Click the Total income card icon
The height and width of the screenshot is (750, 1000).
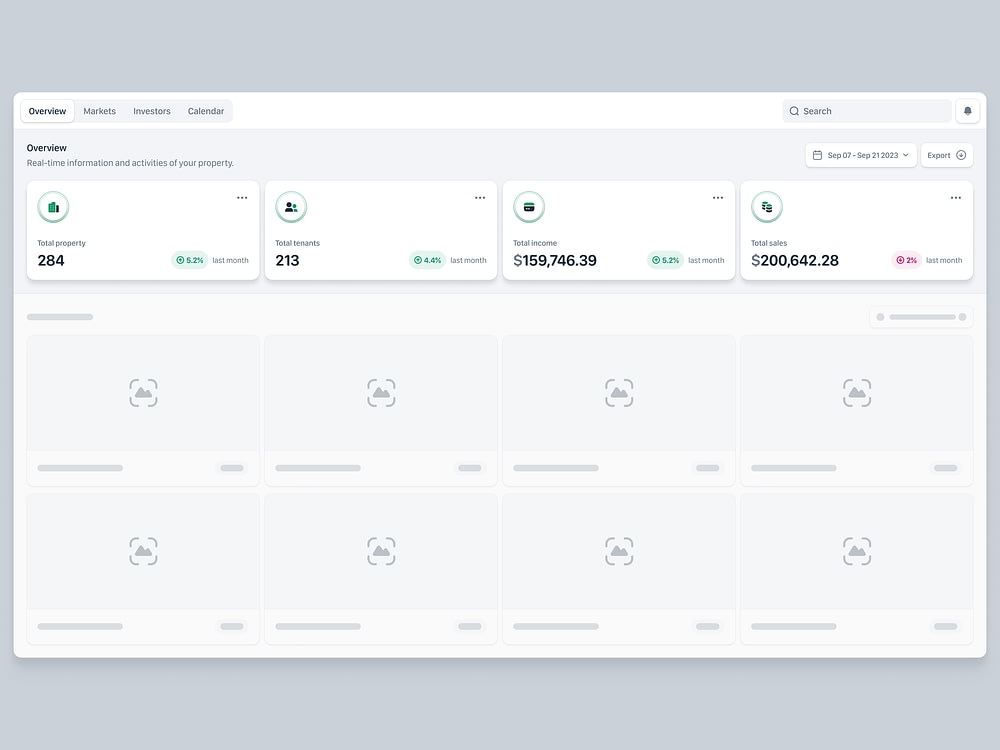[x=529, y=207]
